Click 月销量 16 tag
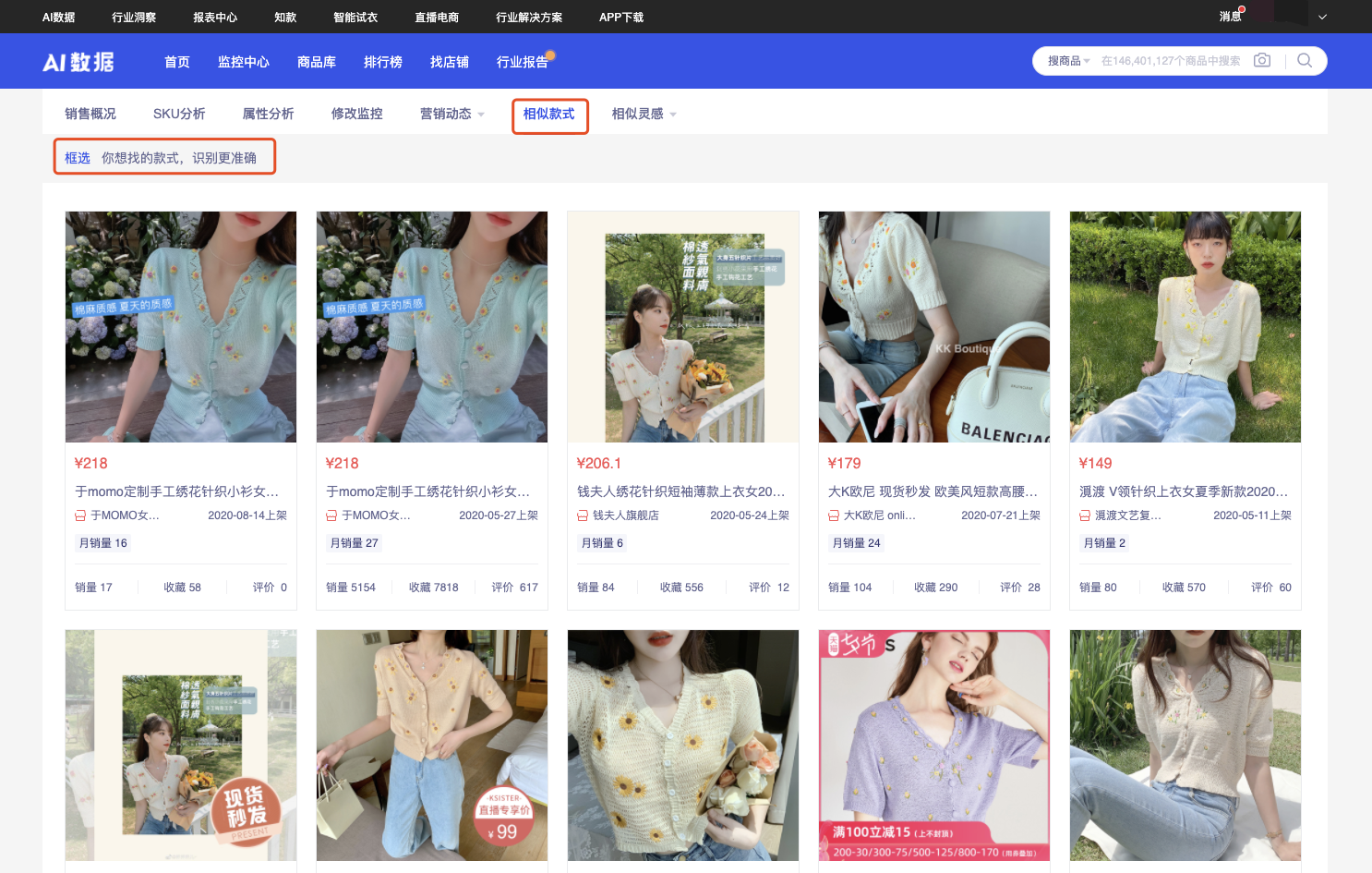 coord(103,543)
